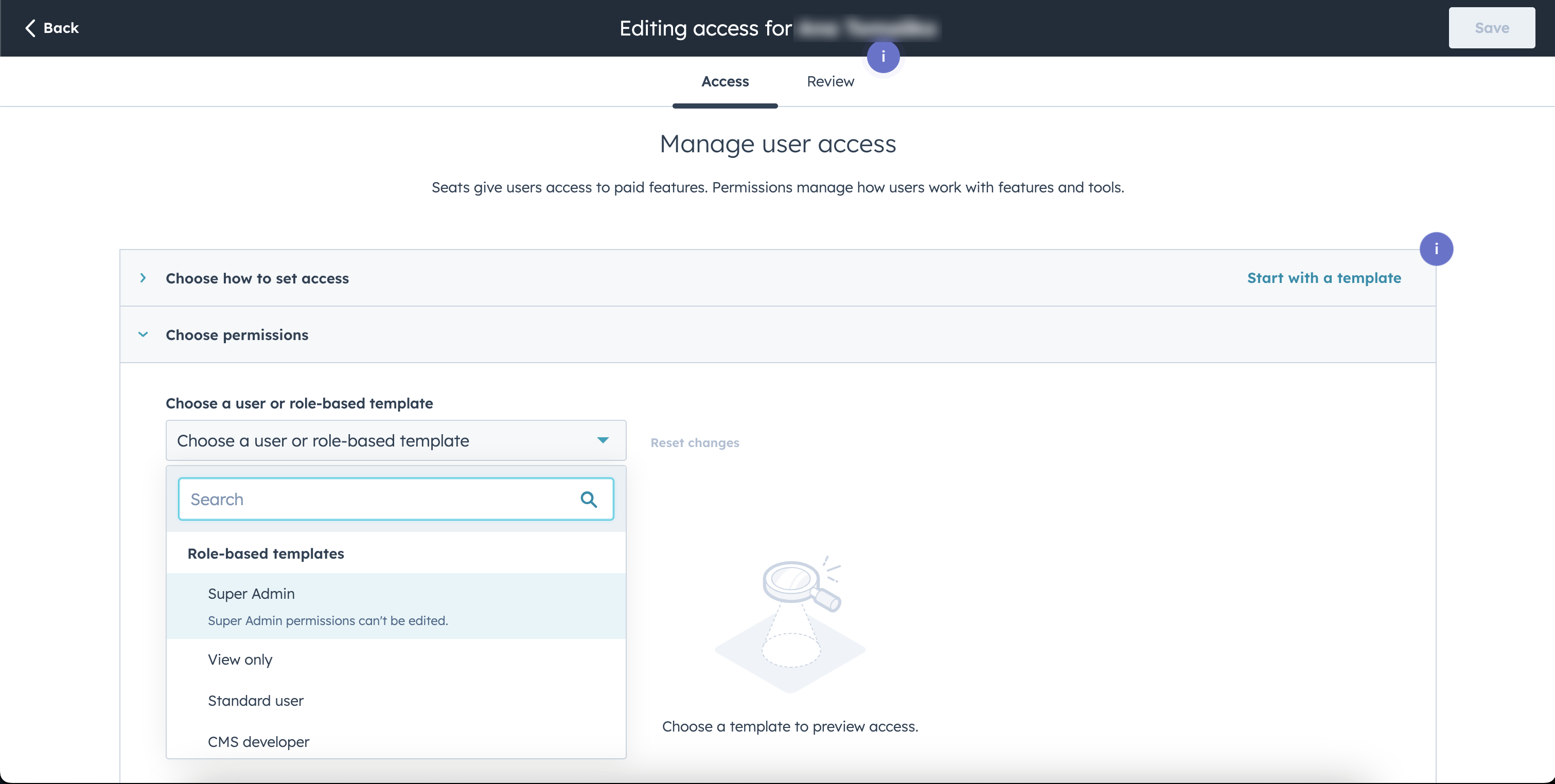The width and height of the screenshot is (1555, 784).
Task: Click the chevron beside Choose how to set access
Action: pos(143,278)
